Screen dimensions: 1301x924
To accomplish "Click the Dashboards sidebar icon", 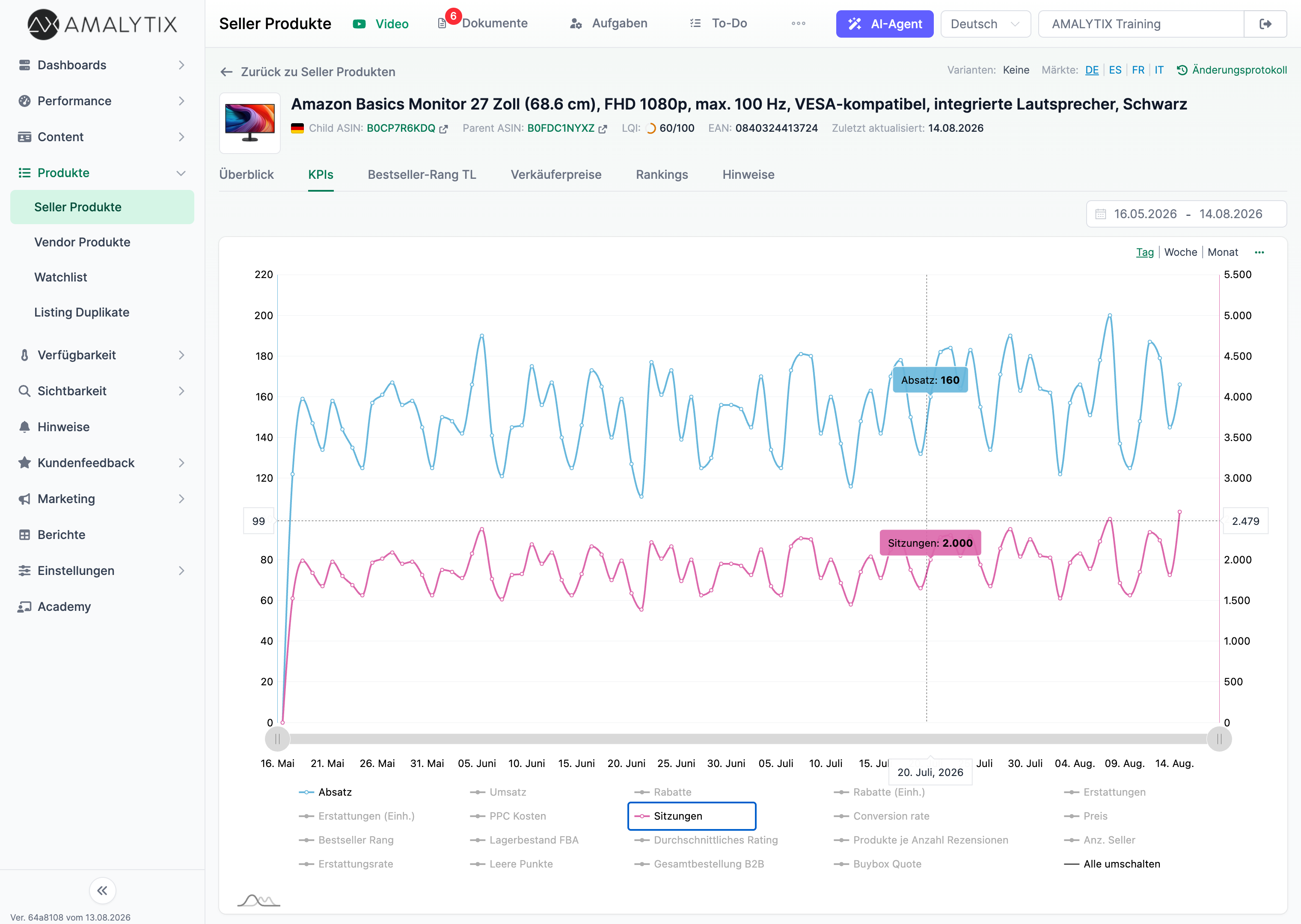I will pyautogui.click(x=24, y=65).
